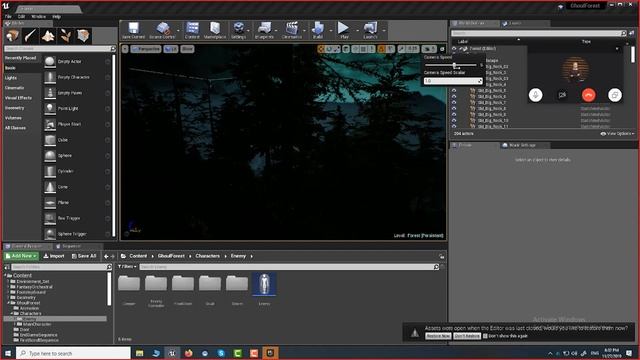
Task: Click the Point Light icon
Action: coord(50,109)
